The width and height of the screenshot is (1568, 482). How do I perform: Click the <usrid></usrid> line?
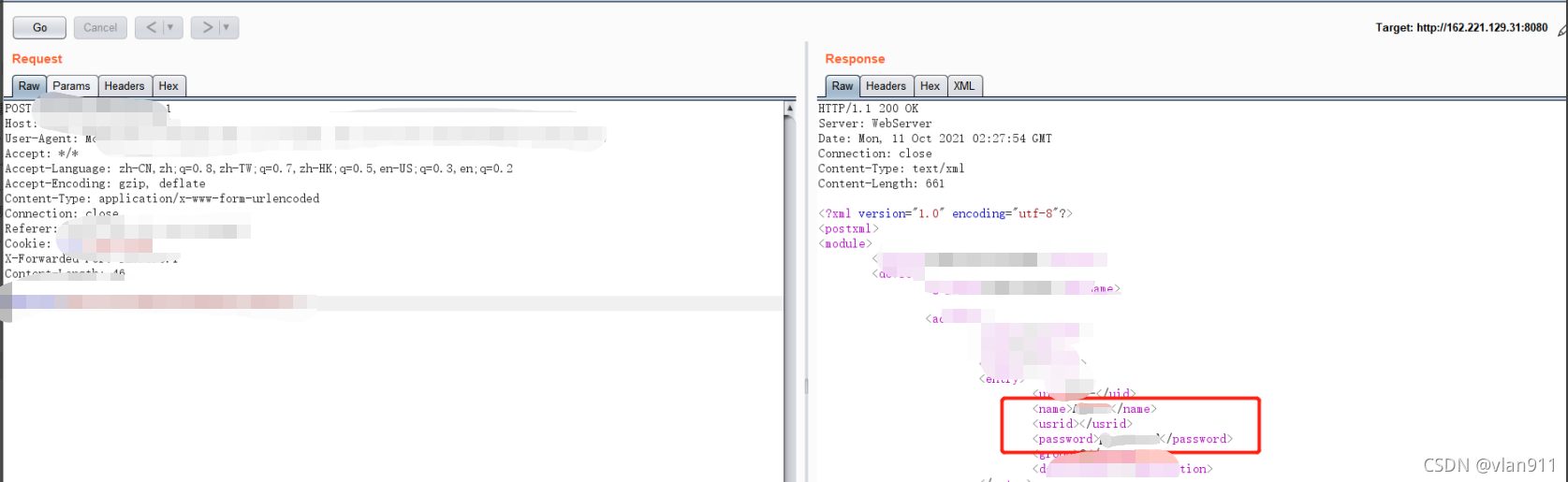click(1082, 424)
